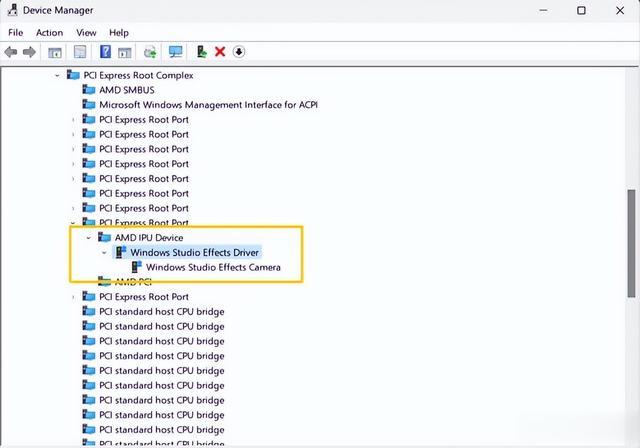Open the View menu
The image size is (640, 448).
coord(86,33)
